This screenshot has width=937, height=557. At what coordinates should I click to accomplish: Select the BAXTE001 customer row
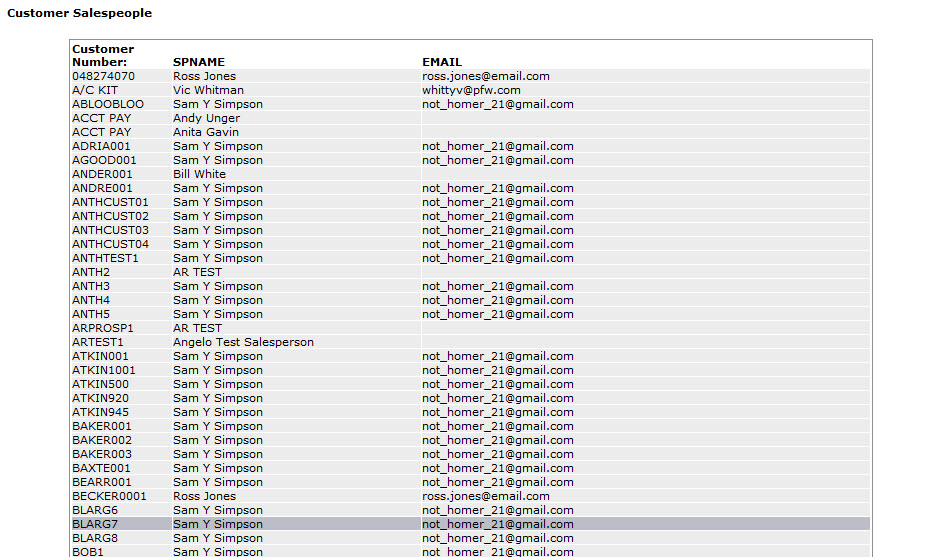[x=470, y=468]
